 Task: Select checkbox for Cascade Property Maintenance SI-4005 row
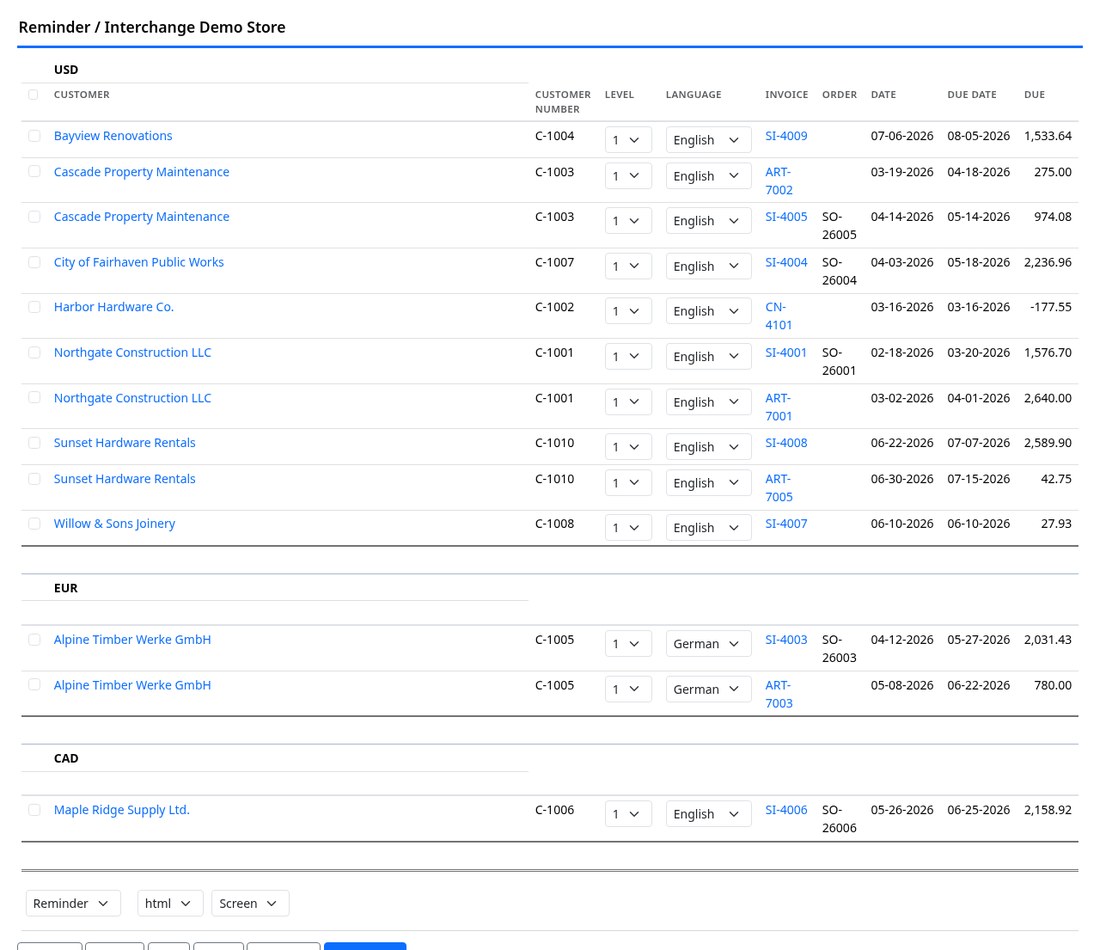(x=34, y=217)
